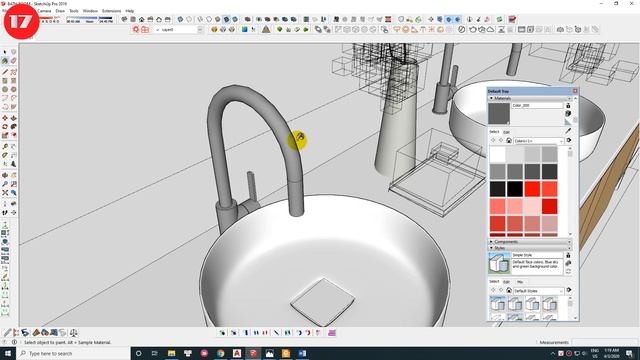640x360 pixels.
Task: Open the Default Styles collection dropdown
Action: pyautogui.click(x=539, y=291)
